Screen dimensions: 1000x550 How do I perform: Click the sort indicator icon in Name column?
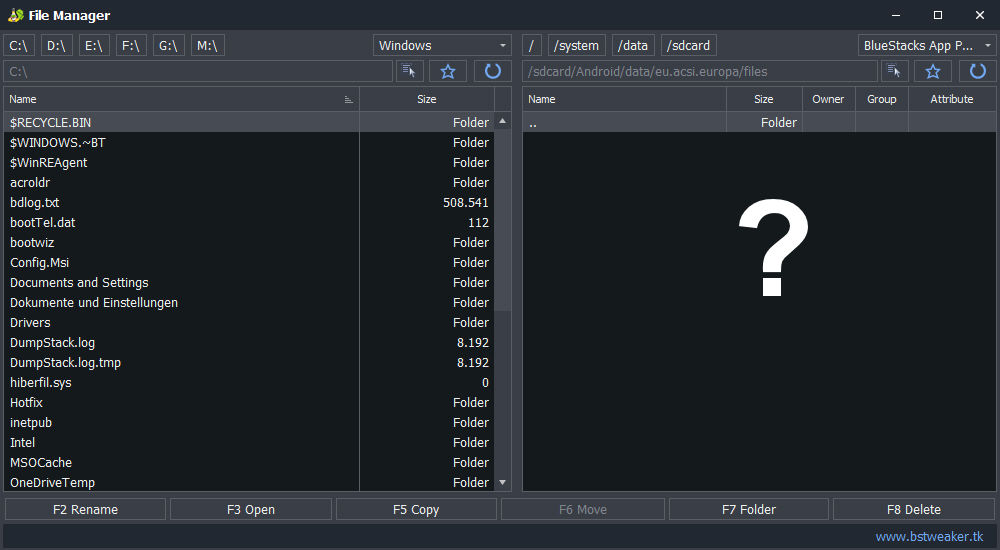[x=348, y=100]
